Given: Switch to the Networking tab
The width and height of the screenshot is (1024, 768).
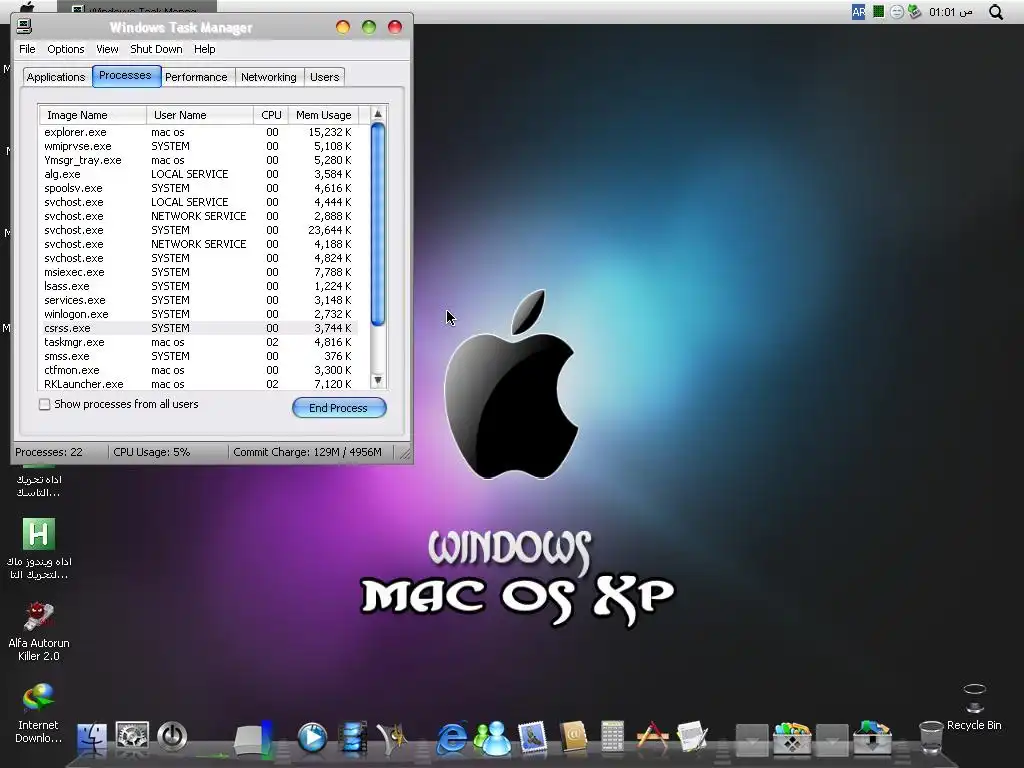Looking at the screenshot, I should [x=268, y=77].
